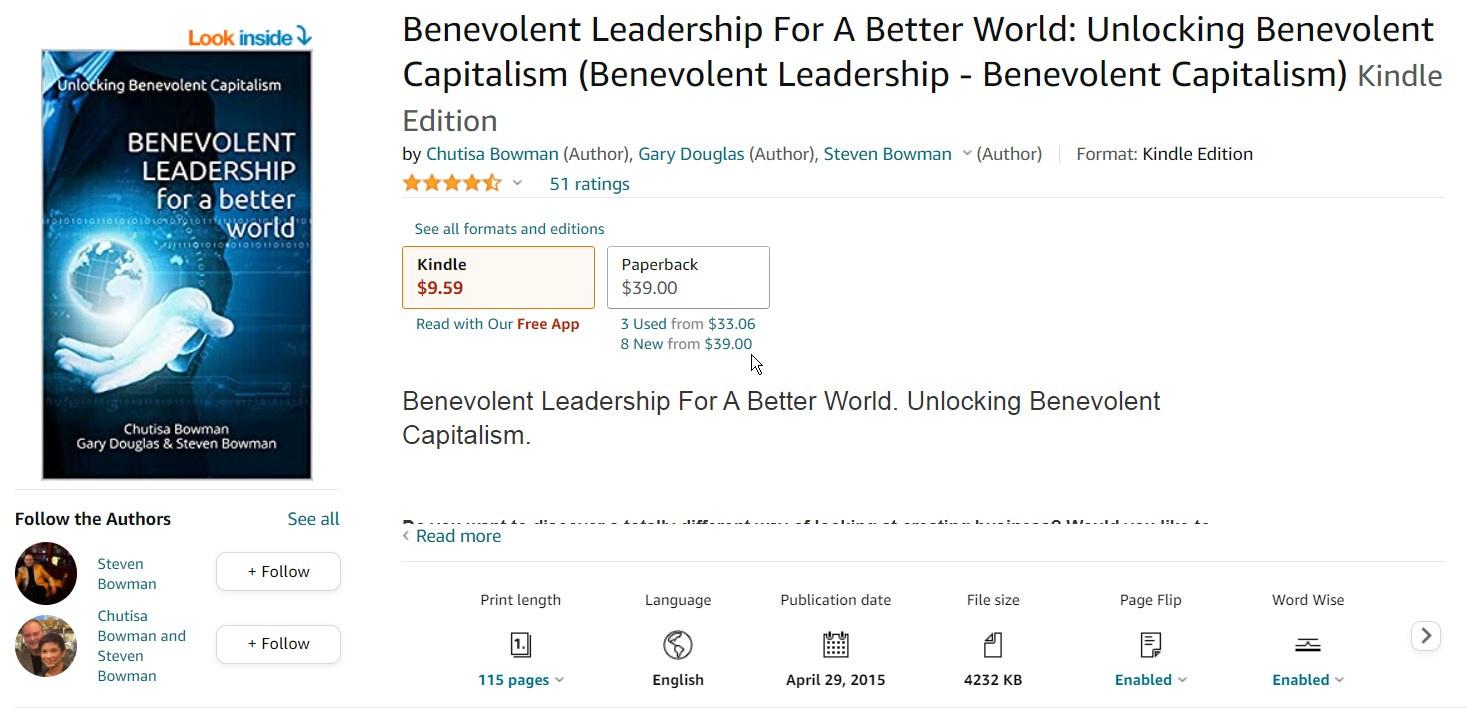Image resolution: width=1467 pixels, height=726 pixels.
Task: Click the Page Flip icon
Action: (x=1150, y=645)
